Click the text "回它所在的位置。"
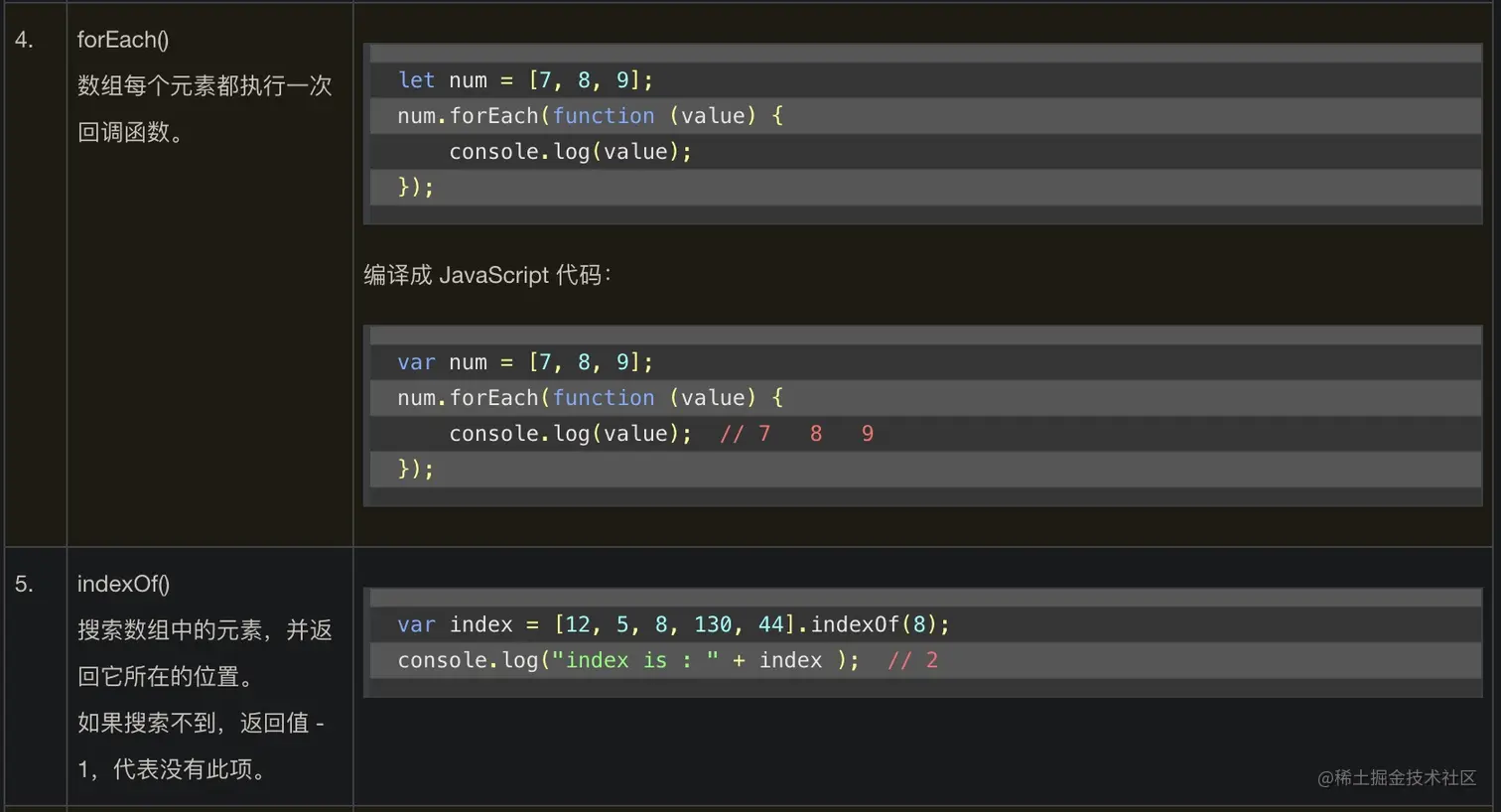 coord(165,677)
